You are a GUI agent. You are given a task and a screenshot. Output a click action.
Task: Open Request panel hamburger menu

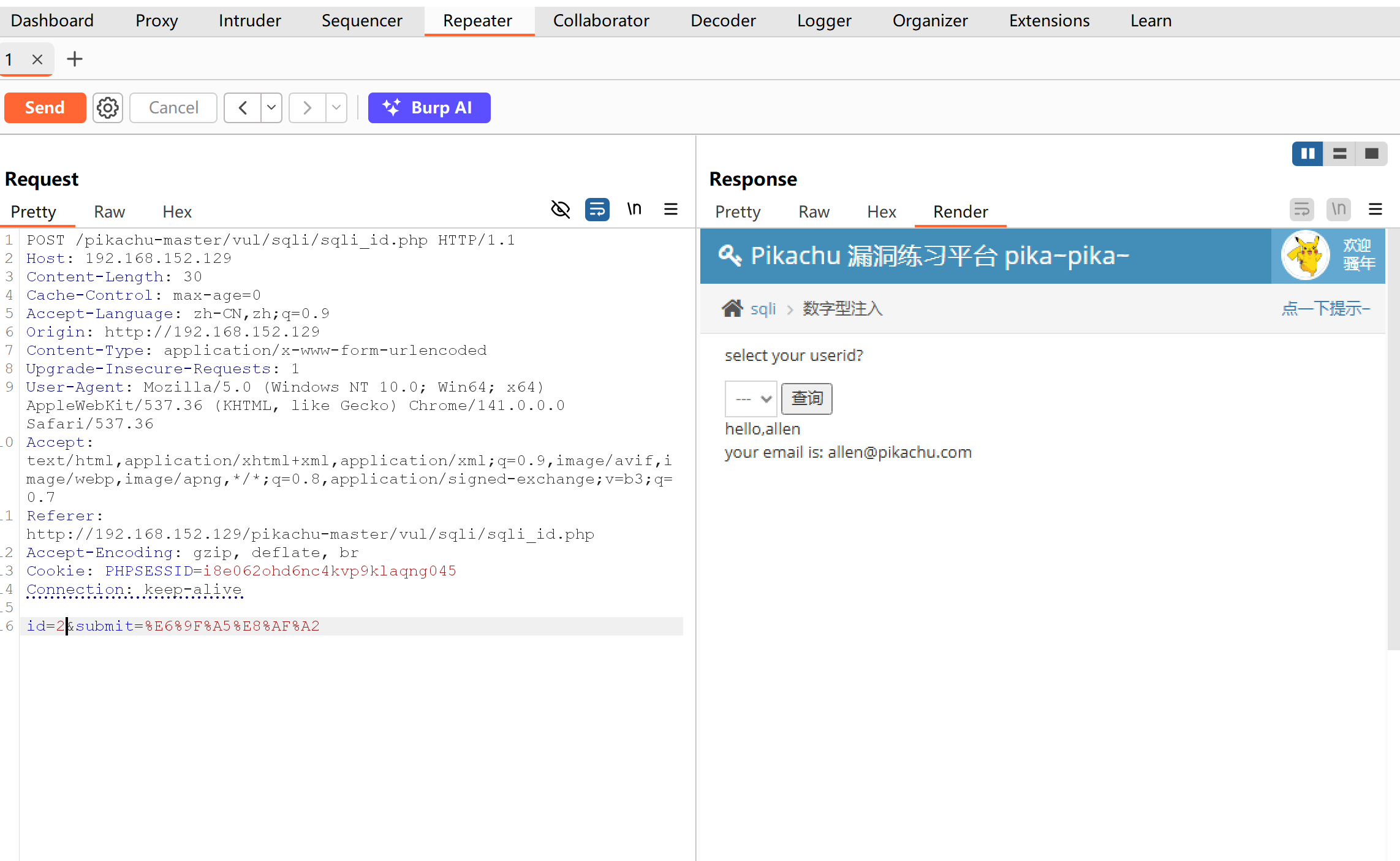point(671,210)
